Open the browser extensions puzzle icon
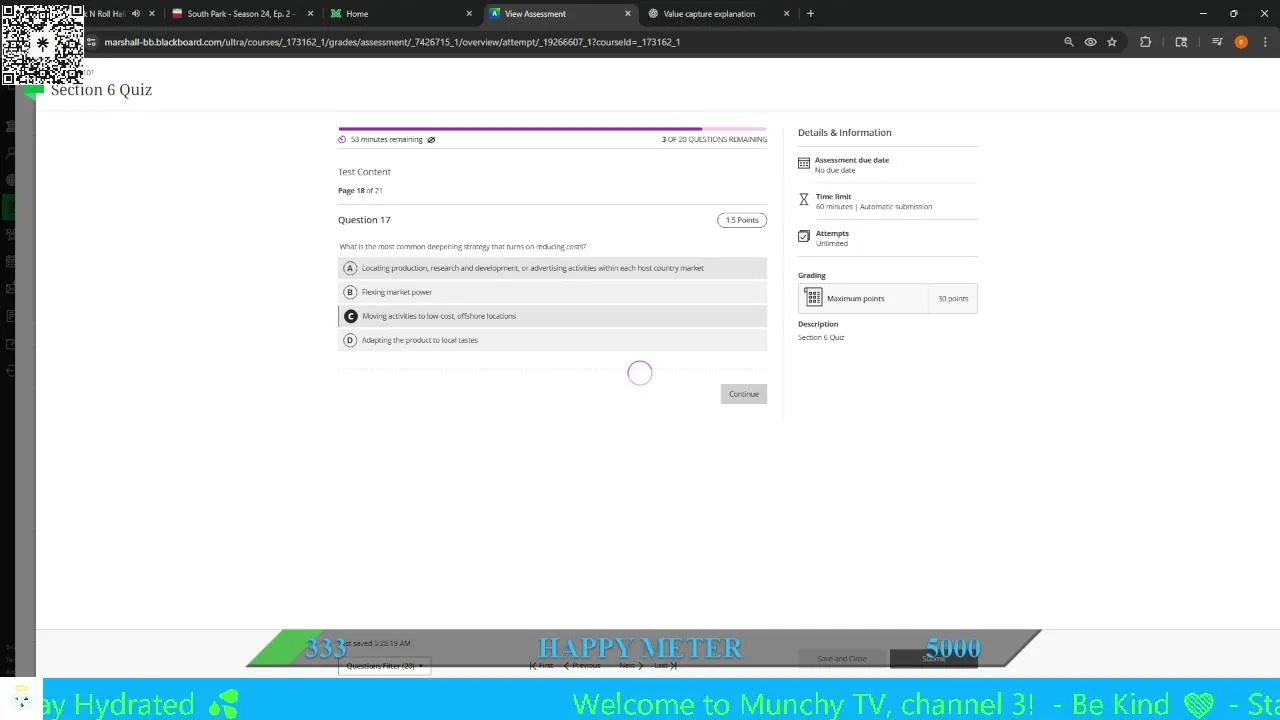Image resolution: width=1280 pixels, height=720 pixels. pos(1146,42)
